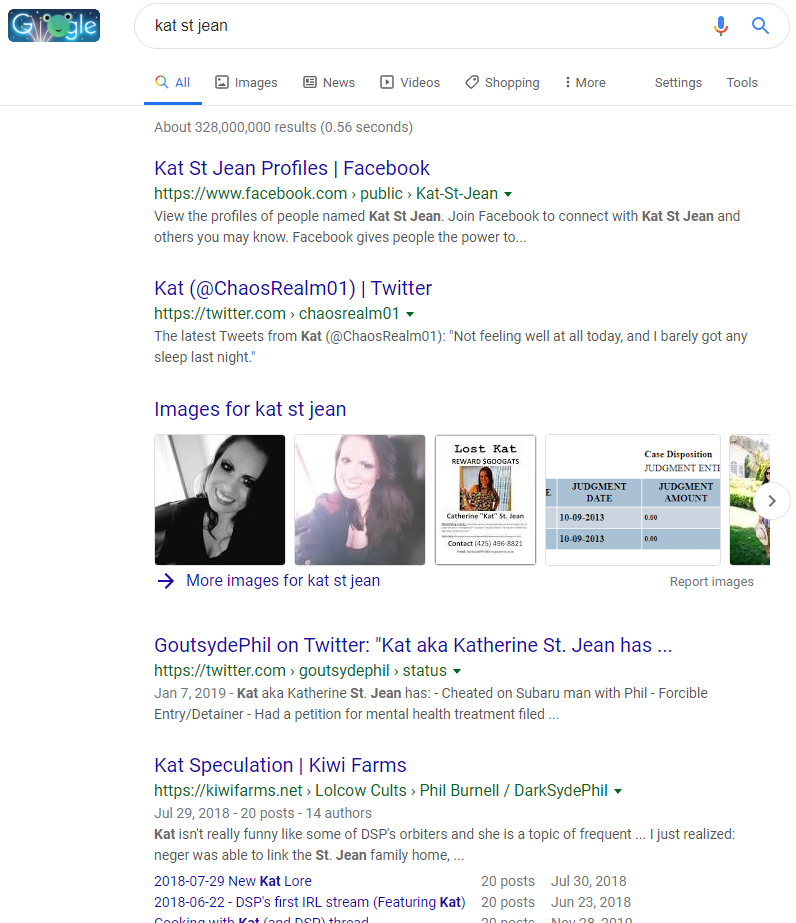Go to the Shopping tab
The height and width of the screenshot is (923, 796).
click(x=502, y=83)
